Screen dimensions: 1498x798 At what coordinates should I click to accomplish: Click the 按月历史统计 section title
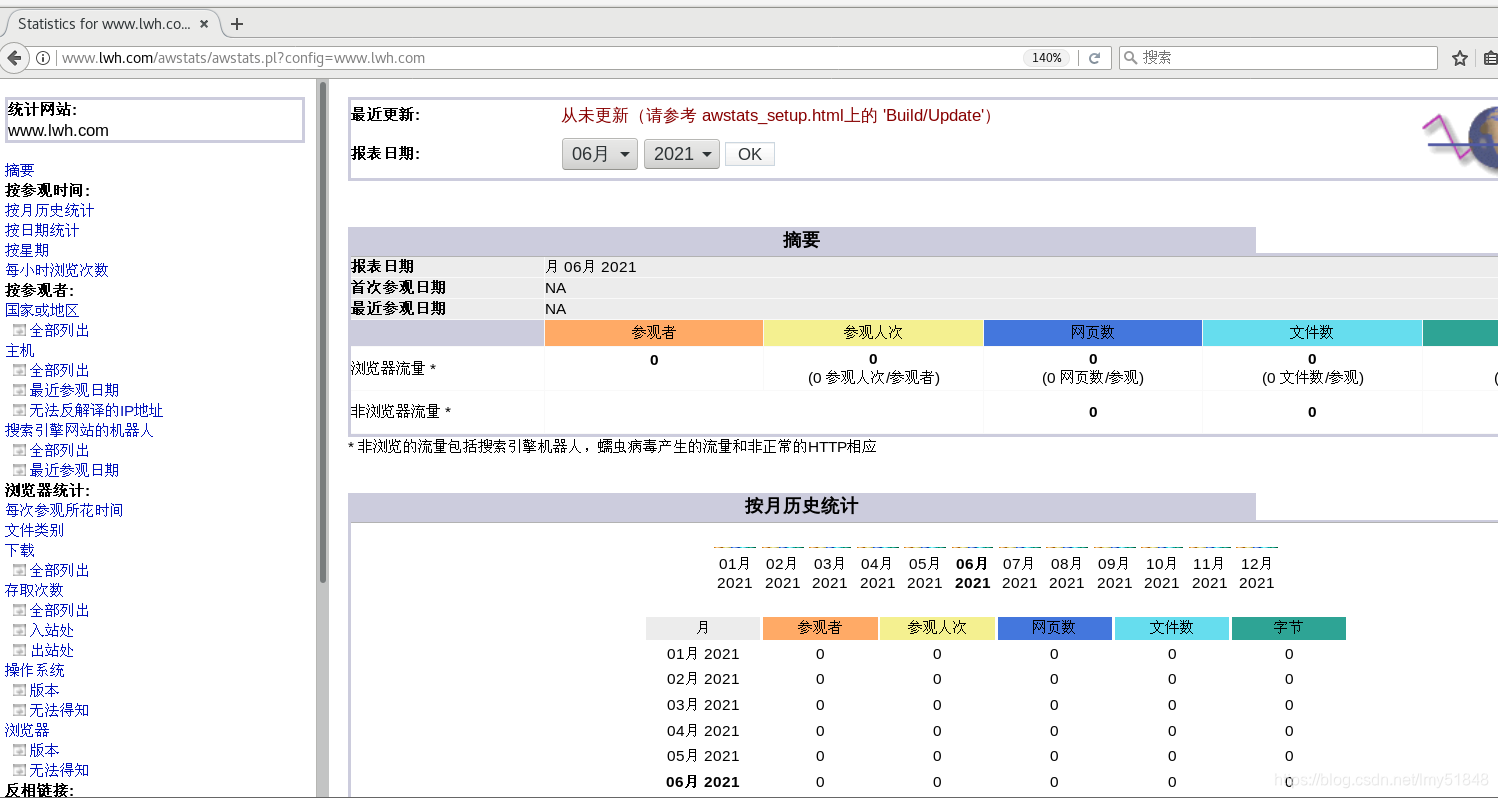pos(801,506)
